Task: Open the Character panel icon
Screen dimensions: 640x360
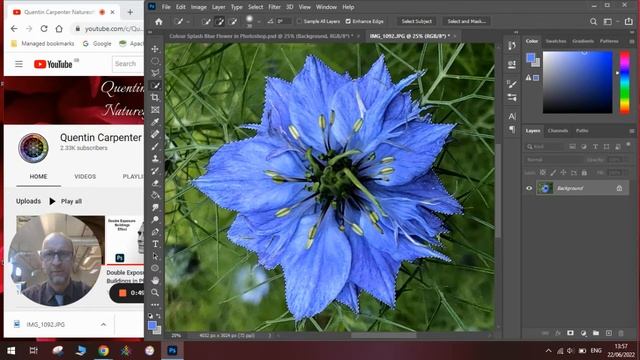Action: 512,116
